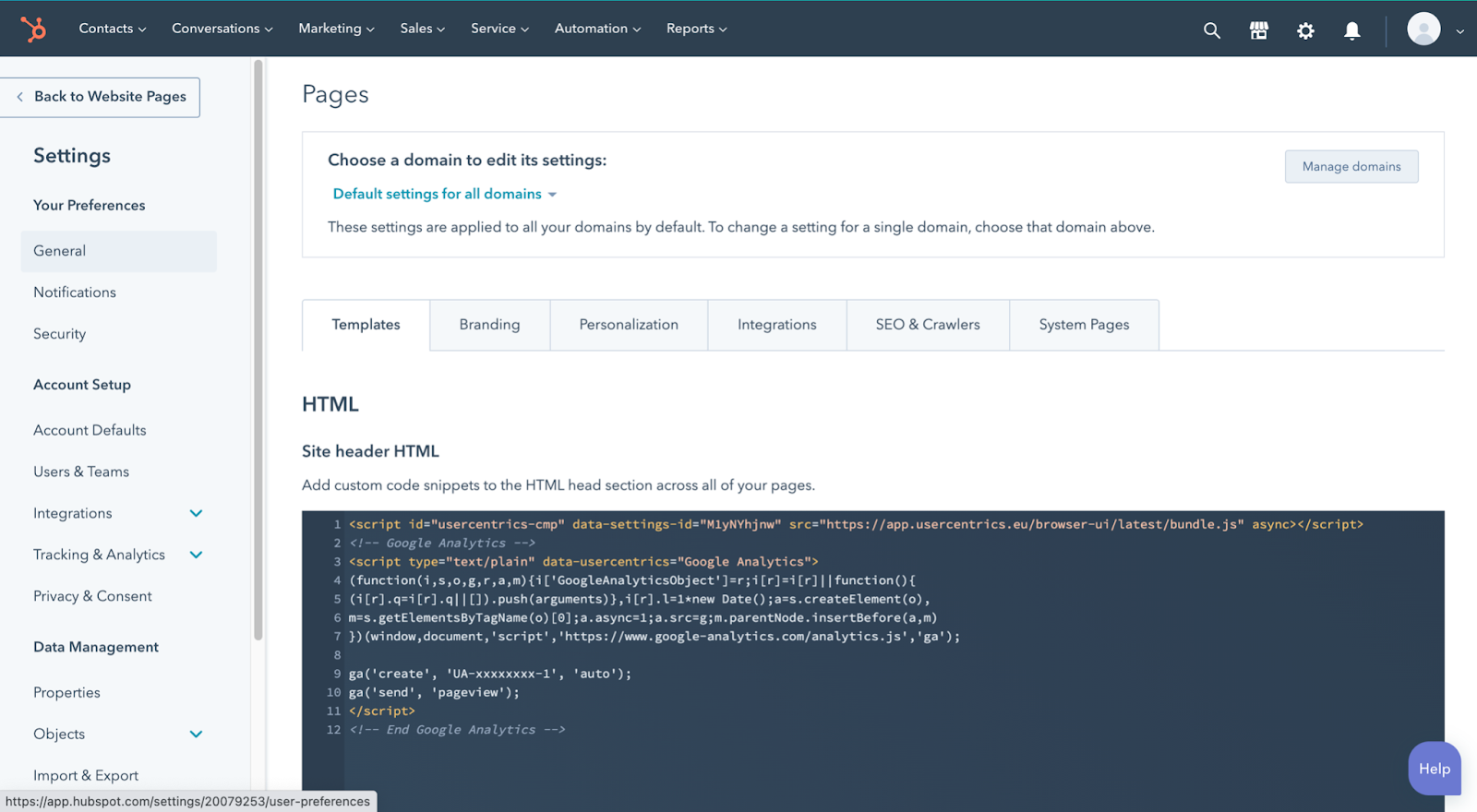Click the usercentrics-cmp script line
This screenshot has width=1477, height=812.
856,524
